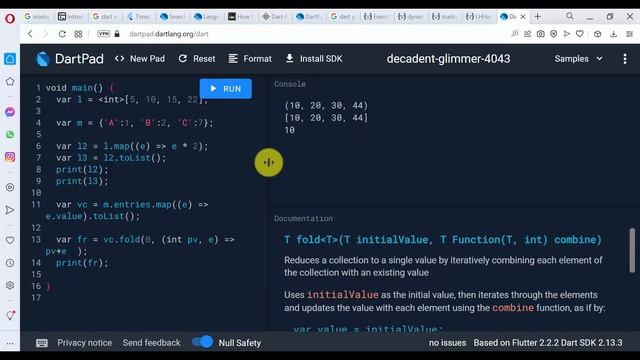Click the snapshot camera icon in address bar
The image size is (640, 360).
pyautogui.click(x=540, y=34)
